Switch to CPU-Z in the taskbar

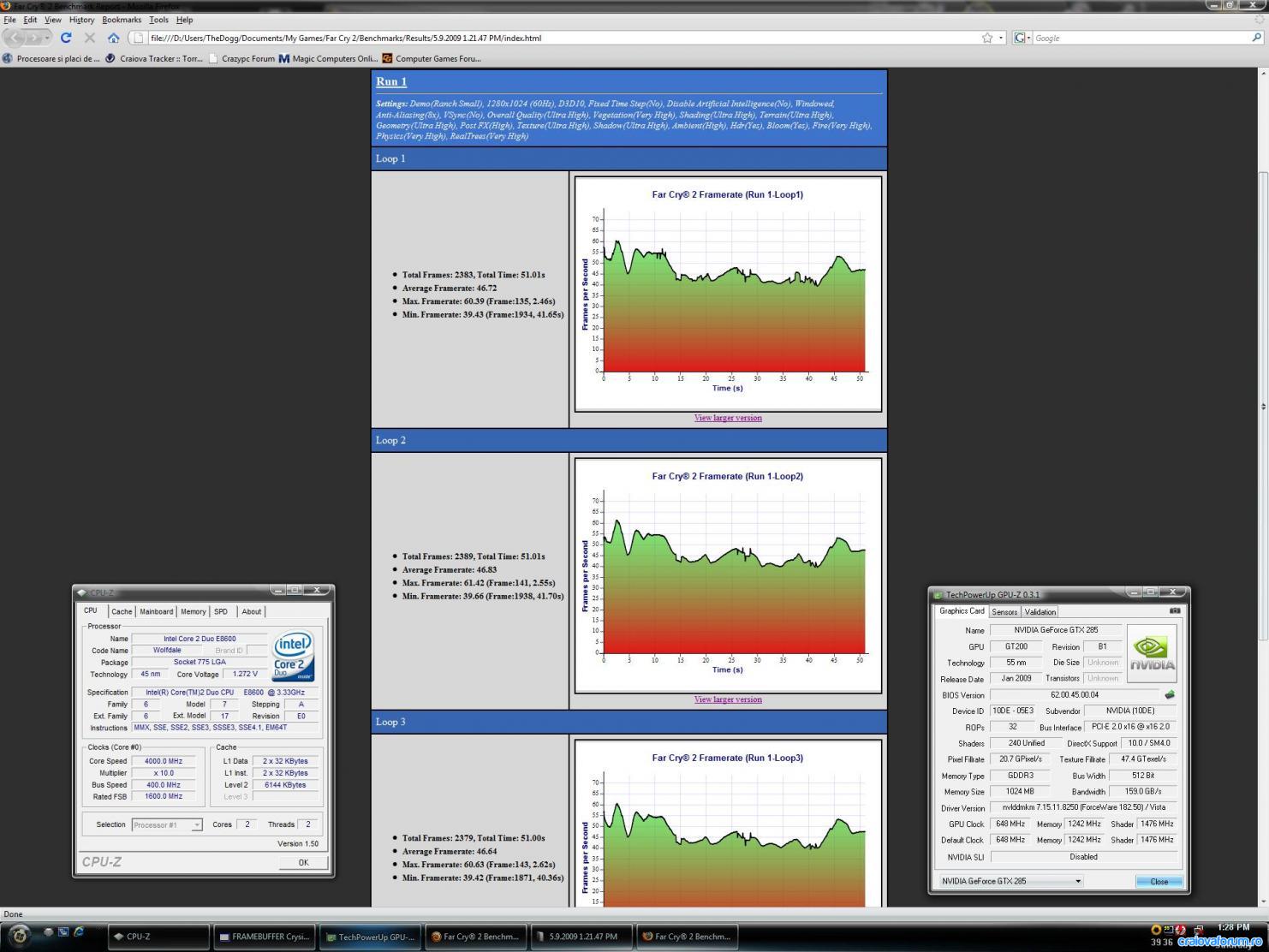(158, 937)
